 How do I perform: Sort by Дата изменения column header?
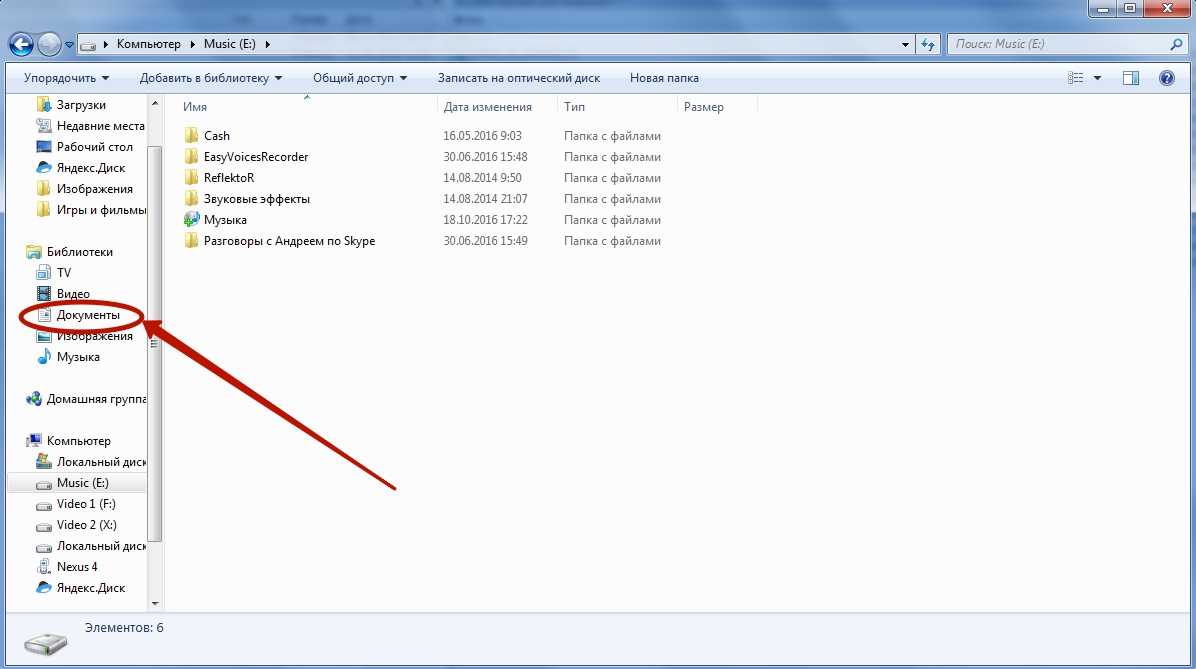pos(487,107)
